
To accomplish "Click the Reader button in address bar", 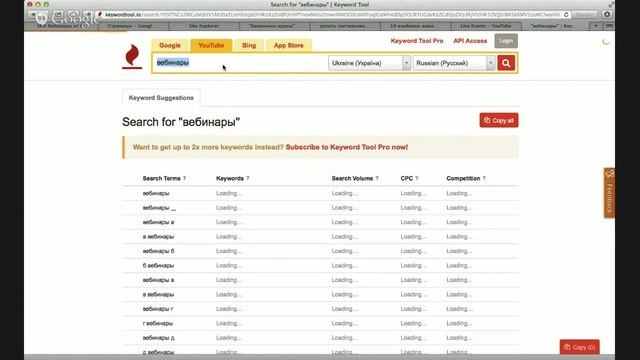I will point(584,15).
